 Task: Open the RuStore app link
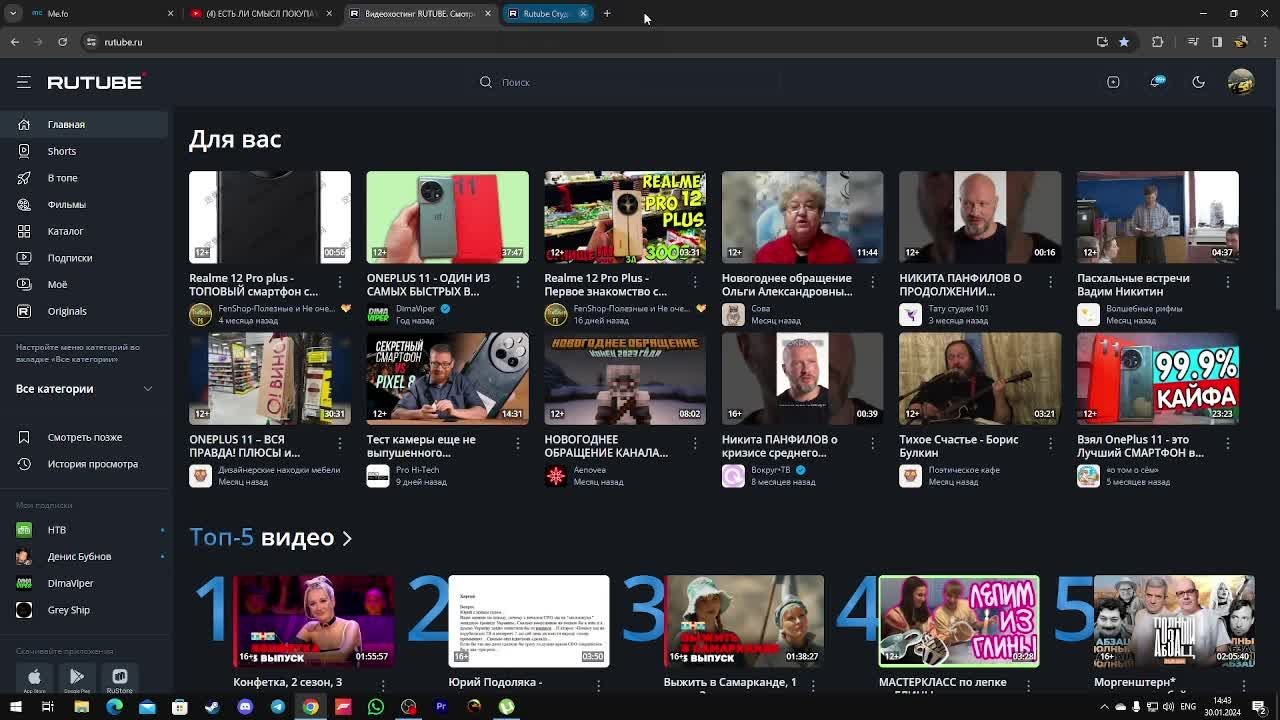(120, 679)
